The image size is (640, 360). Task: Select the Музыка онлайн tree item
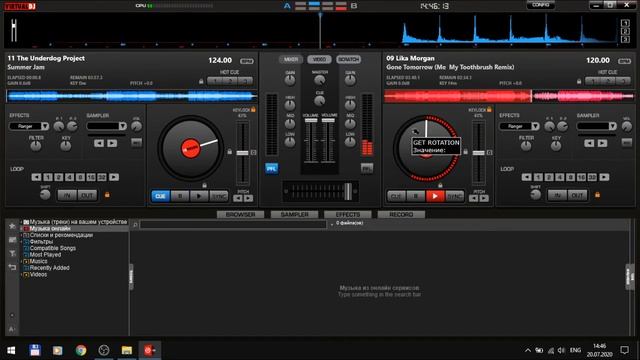coord(50,229)
